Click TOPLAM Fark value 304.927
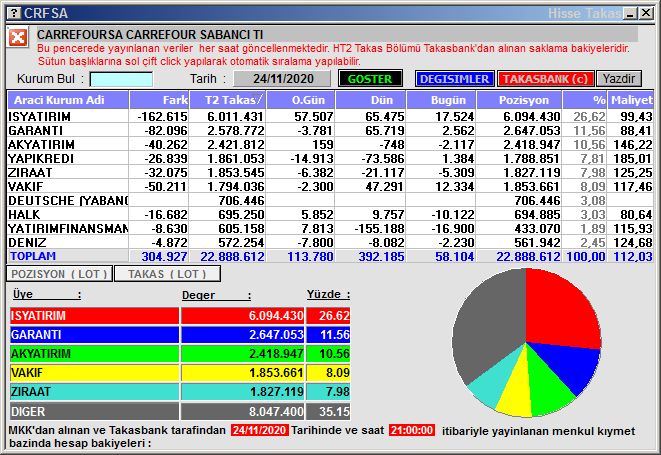661x455 pixels. [x=164, y=256]
